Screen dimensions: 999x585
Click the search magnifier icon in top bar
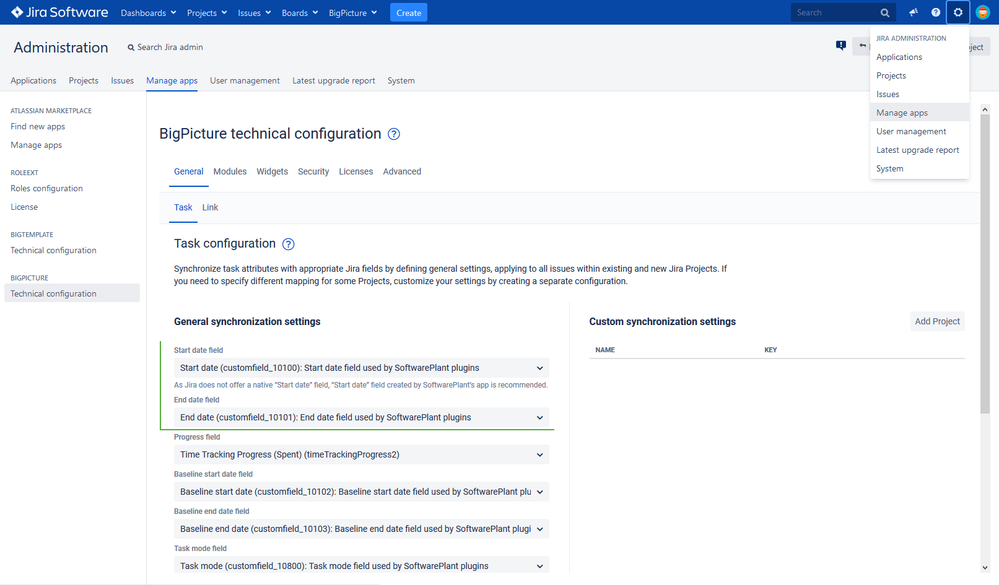(885, 13)
